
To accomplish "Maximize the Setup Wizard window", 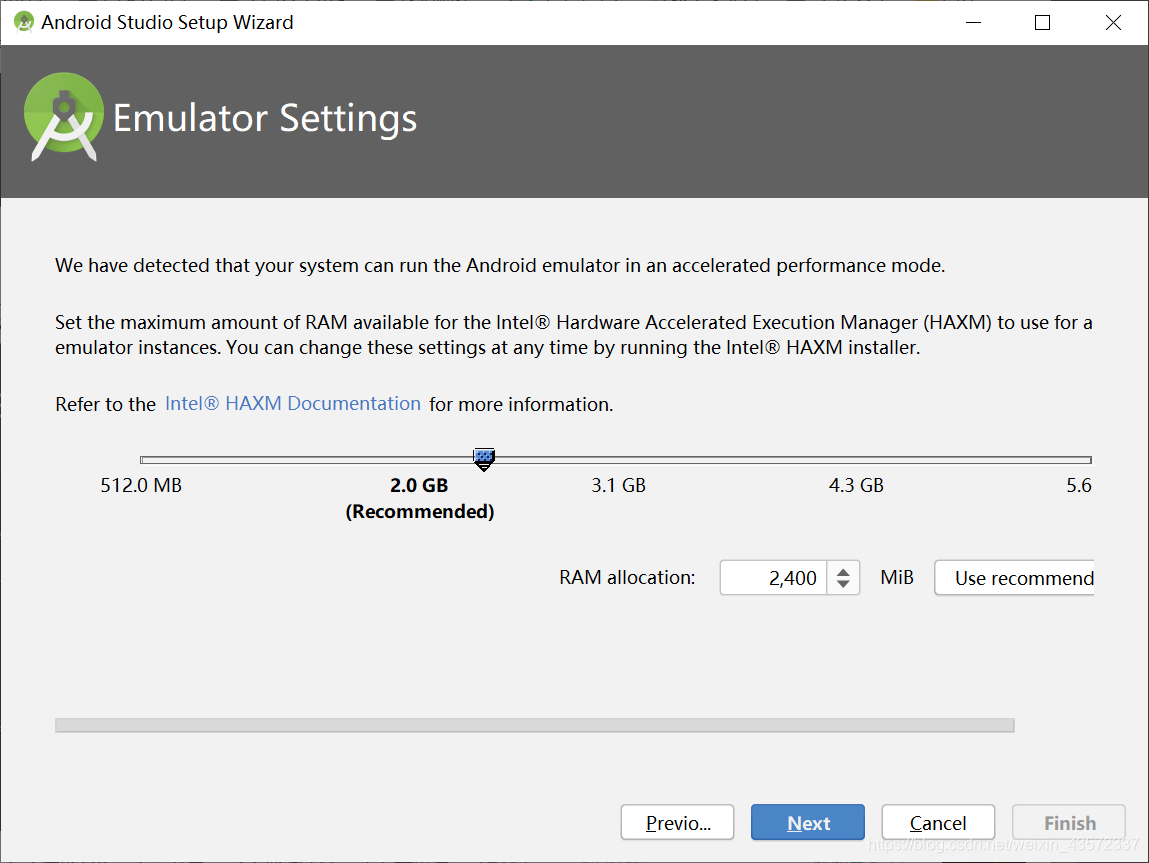I will (1042, 23).
